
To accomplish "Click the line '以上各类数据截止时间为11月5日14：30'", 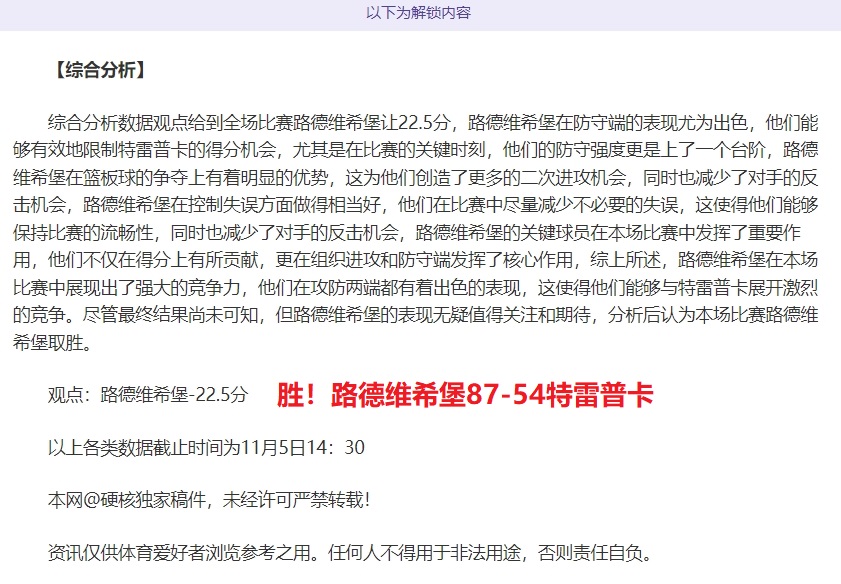I will click(x=206, y=447).
